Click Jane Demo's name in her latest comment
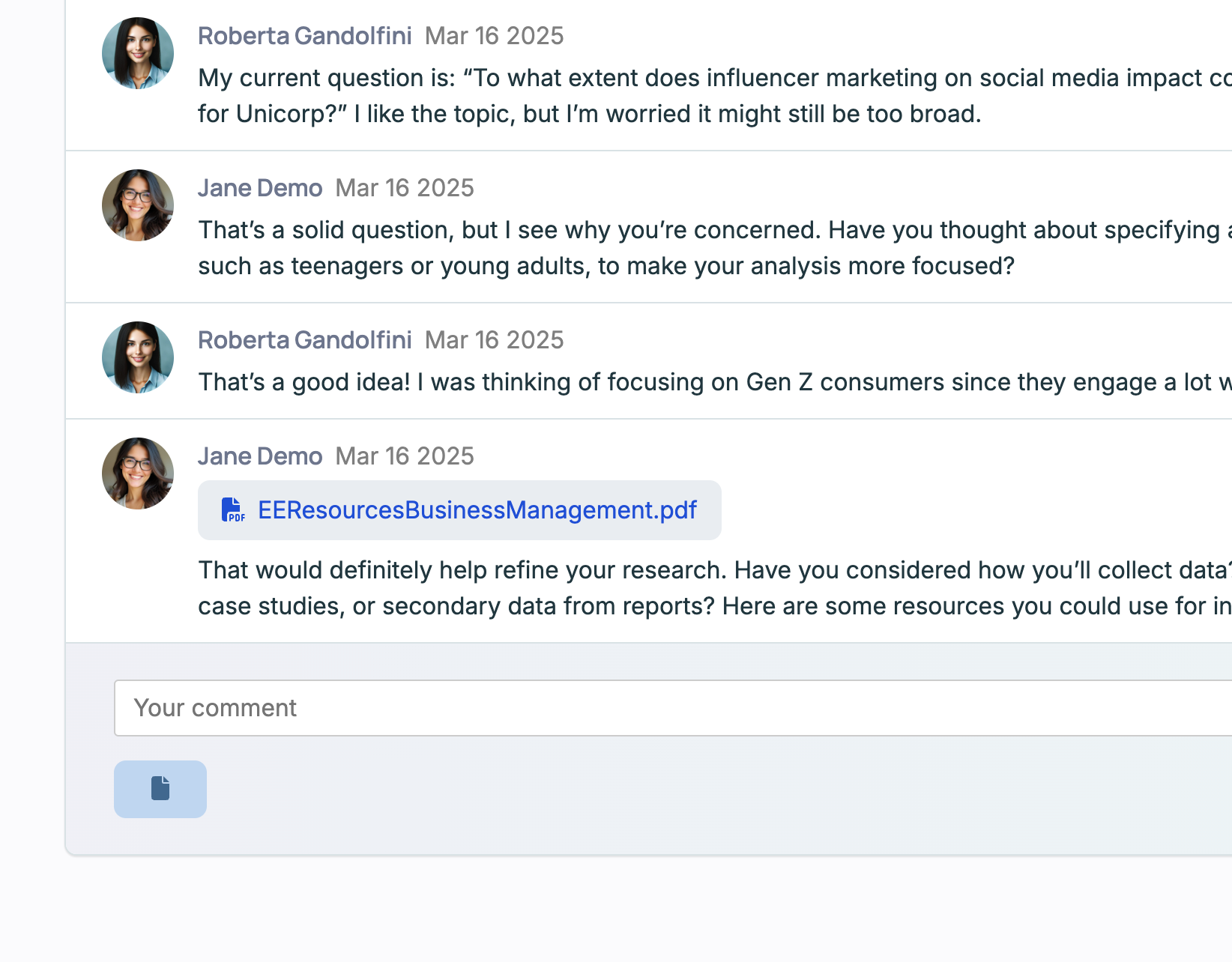1232x962 pixels. [x=259, y=456]
